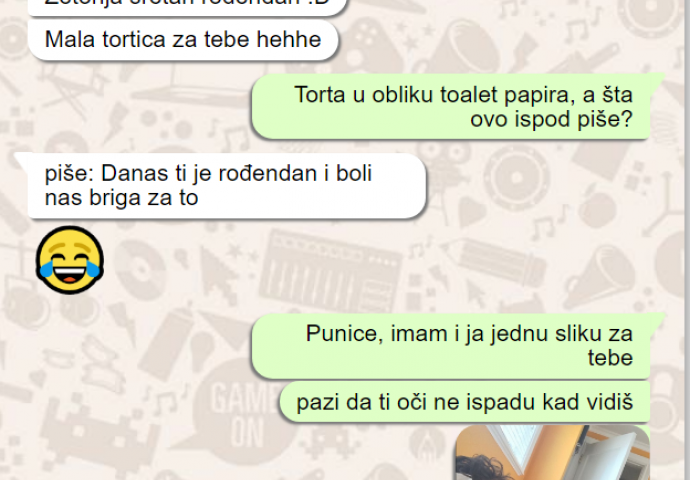Viewport: 690px width, 480px height.
Task: Select the 'Punice, imam i ja jednu sliku' message
Action: (x=451, y=346)
